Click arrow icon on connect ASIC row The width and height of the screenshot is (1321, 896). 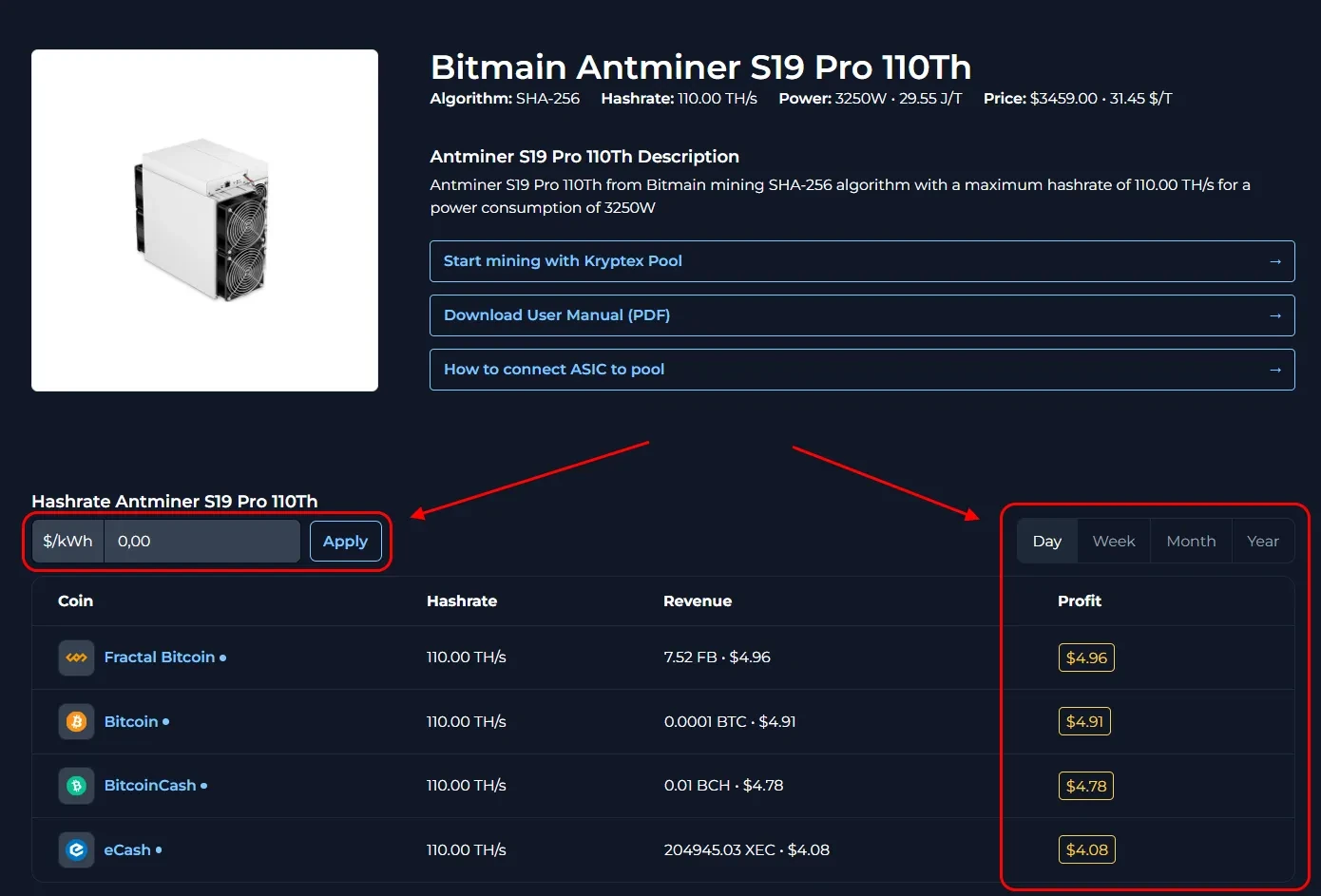tap(1275, 370)
